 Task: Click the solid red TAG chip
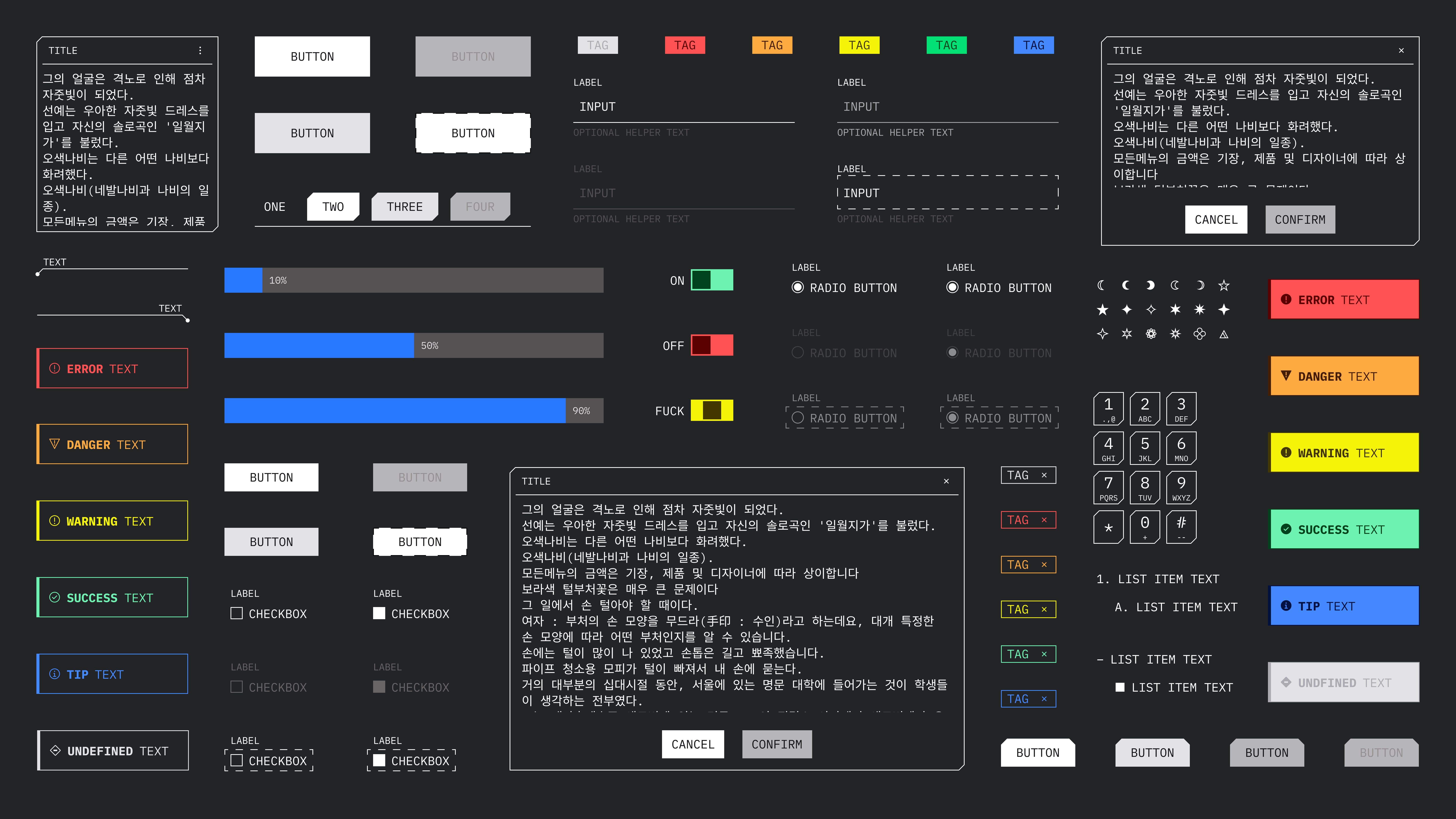[685, 45]
